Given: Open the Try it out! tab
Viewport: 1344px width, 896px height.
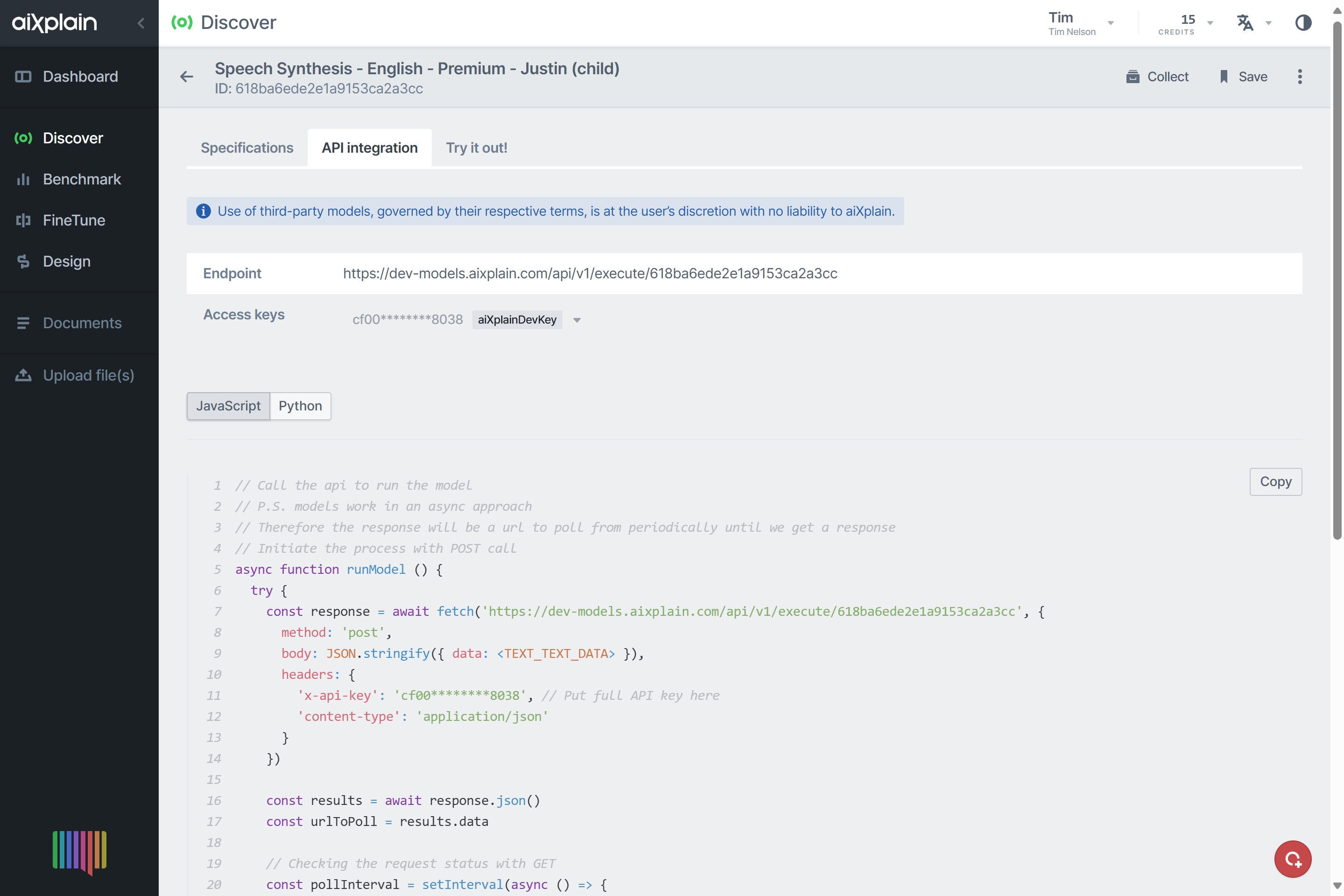Looking at the screenshot, I should pos(476,148).
